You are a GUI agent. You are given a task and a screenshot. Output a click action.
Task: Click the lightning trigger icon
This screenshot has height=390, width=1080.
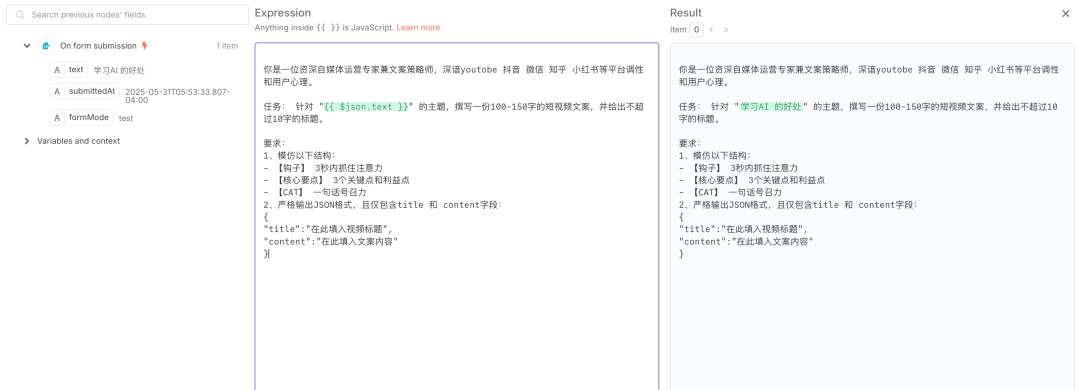coord(145,46)
